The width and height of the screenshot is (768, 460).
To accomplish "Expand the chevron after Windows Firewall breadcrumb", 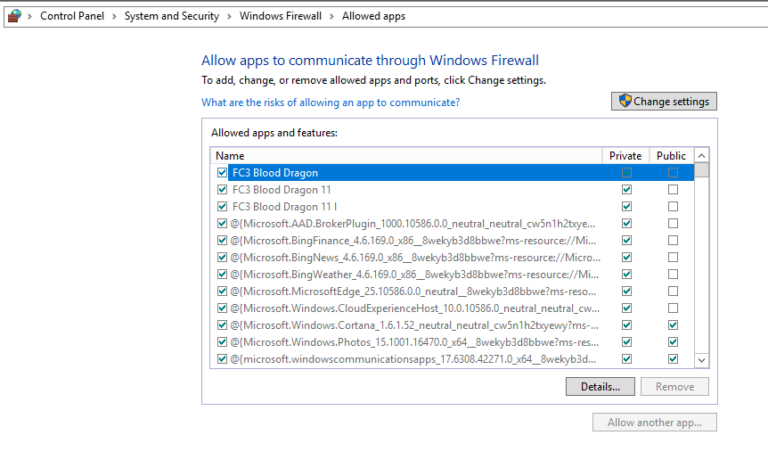I will [332, 17].
